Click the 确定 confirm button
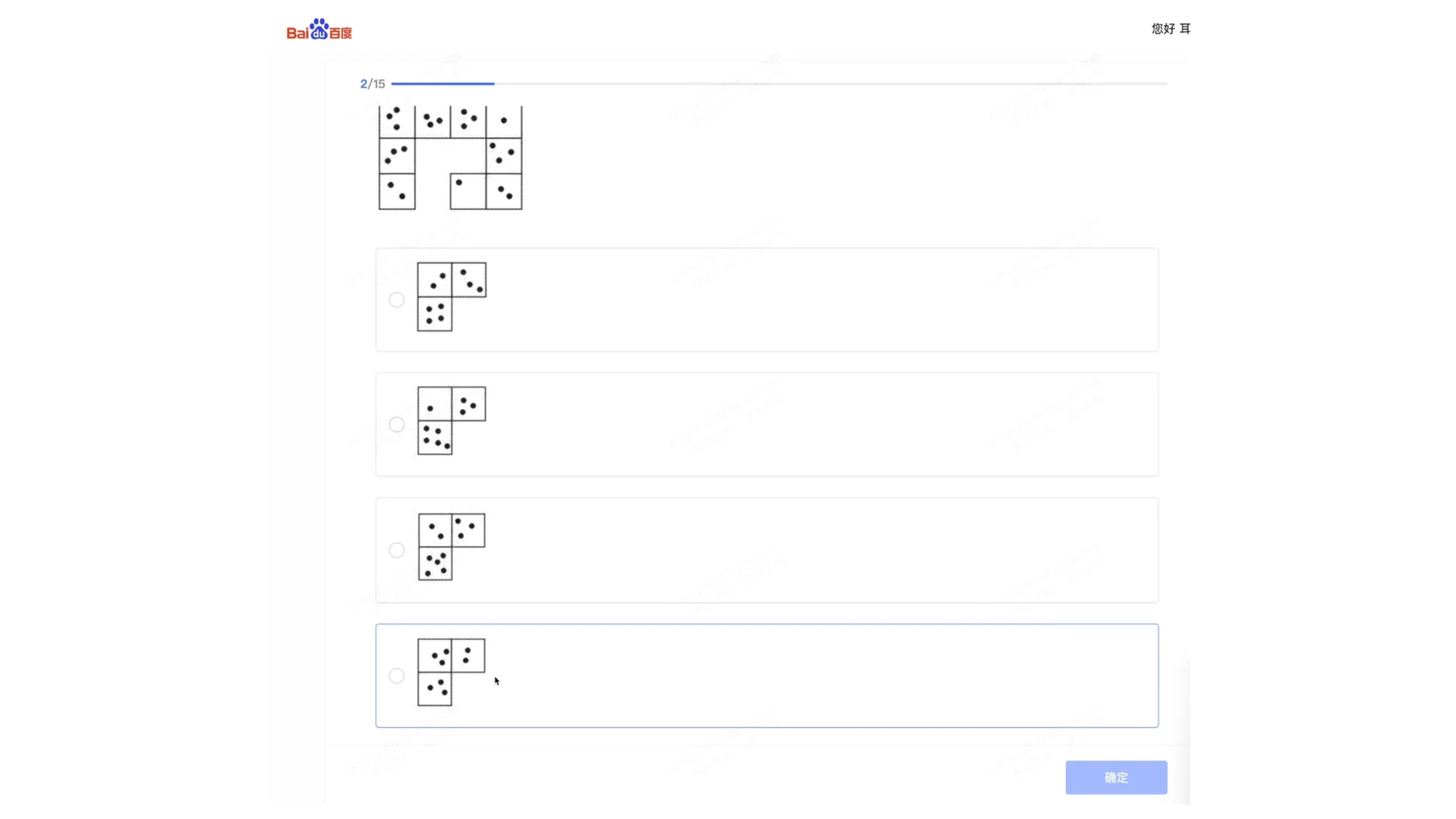The image size is (1456, 819). (x=1116, y=777)
